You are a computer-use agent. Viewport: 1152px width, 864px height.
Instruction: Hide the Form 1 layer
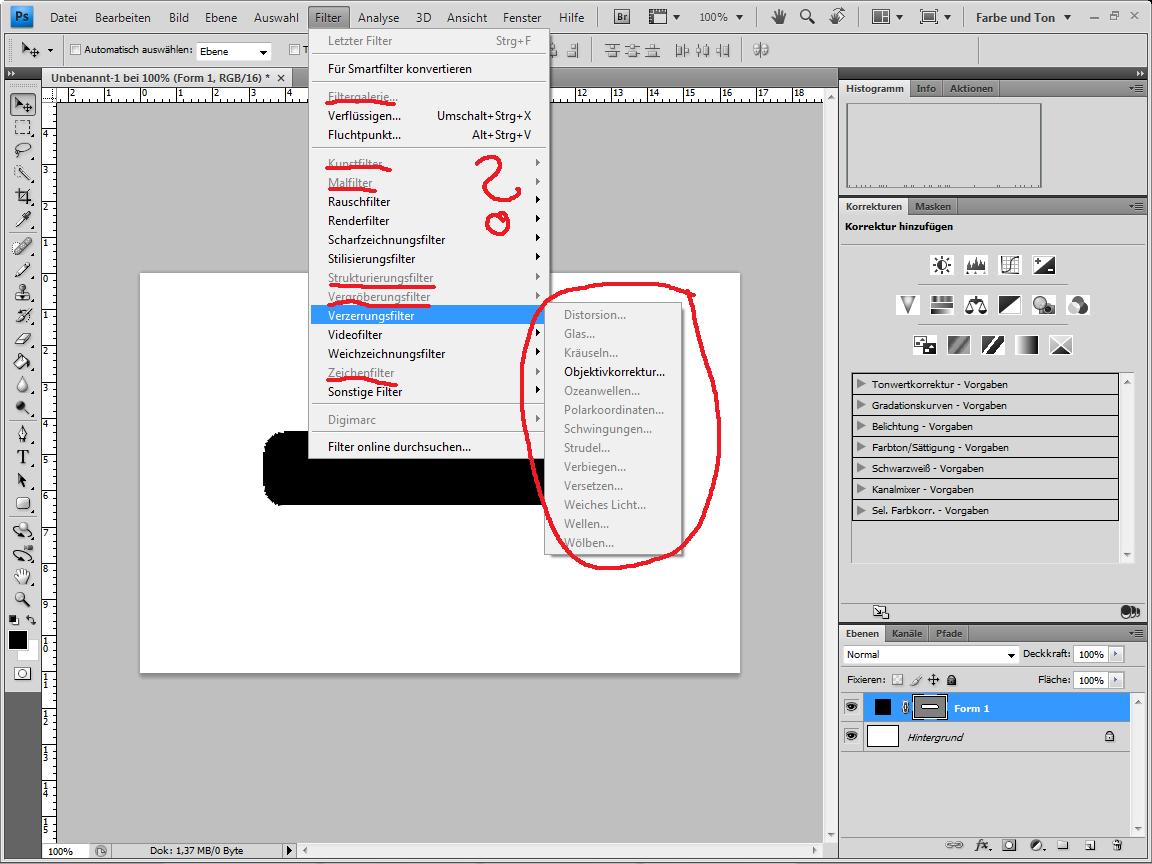click(852, 708)
